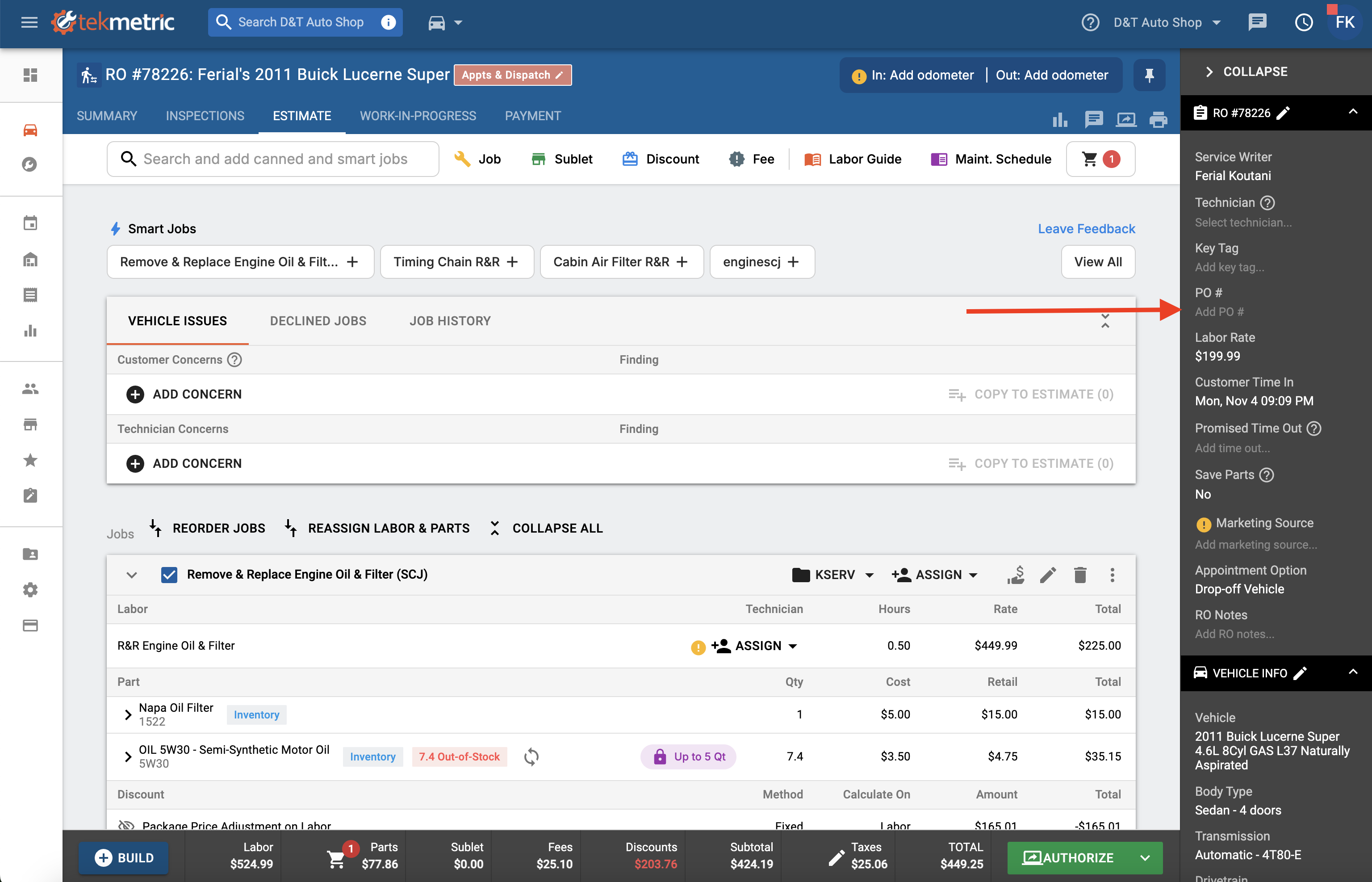Open the job-level ASSIGN technician dropdown
The image size is (1372, 882).
coord(935,575)
